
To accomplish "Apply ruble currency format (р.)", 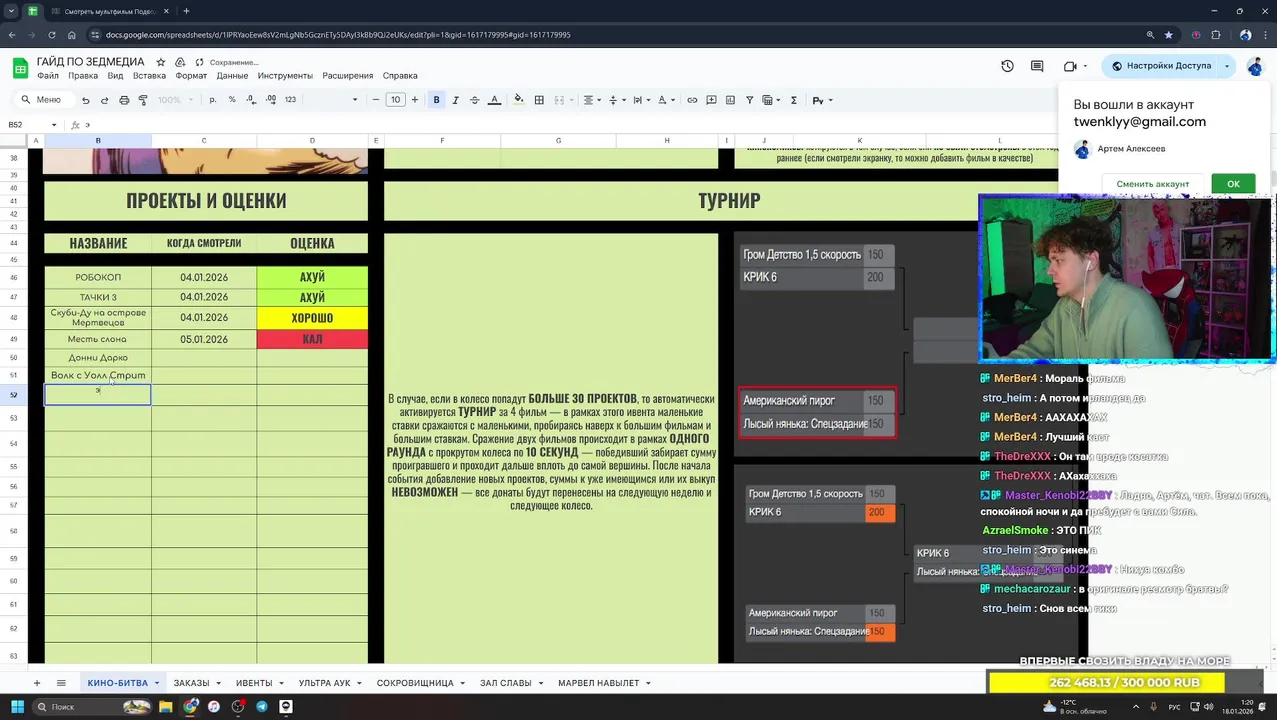I will coord(213,100).
